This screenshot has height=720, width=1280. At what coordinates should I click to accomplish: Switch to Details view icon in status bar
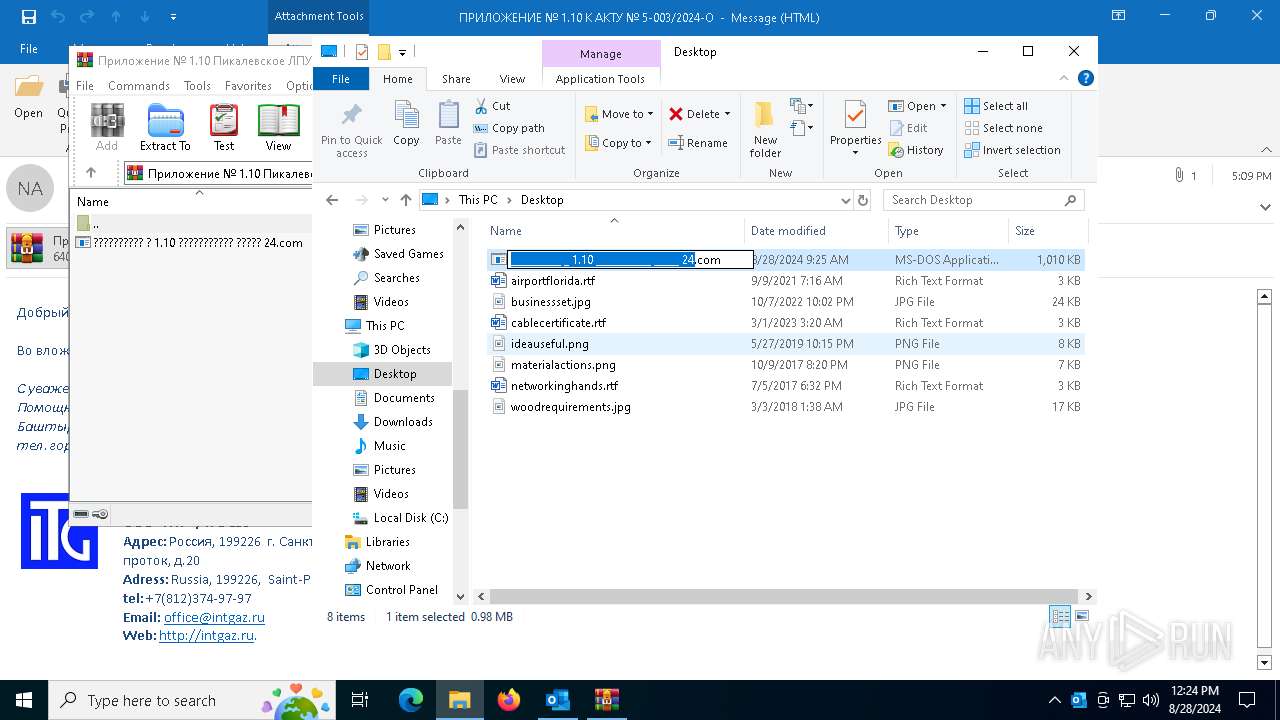(1060, 617)
